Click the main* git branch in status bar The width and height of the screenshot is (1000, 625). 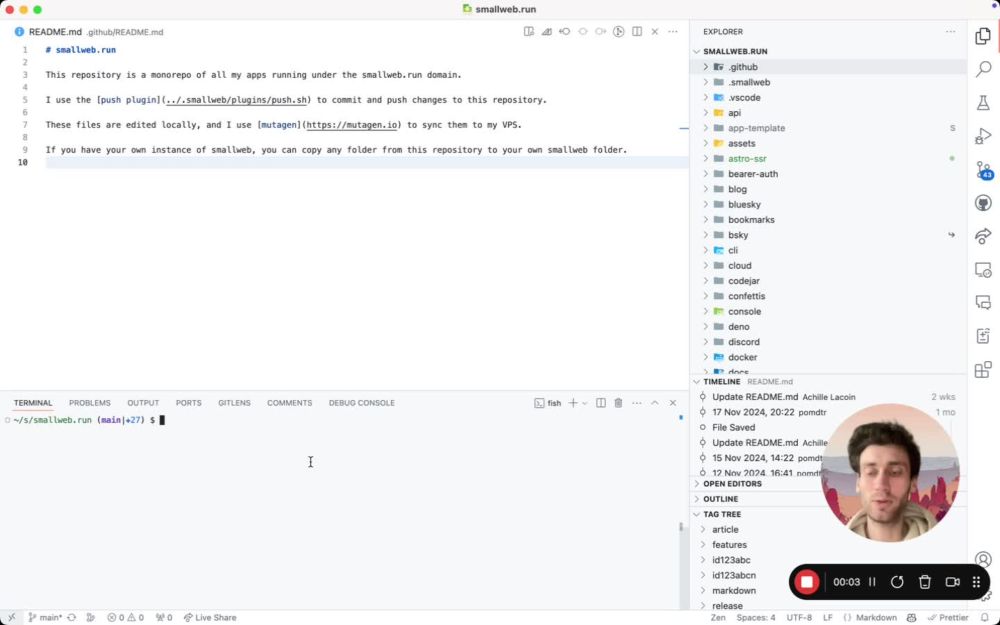point(45,618)
